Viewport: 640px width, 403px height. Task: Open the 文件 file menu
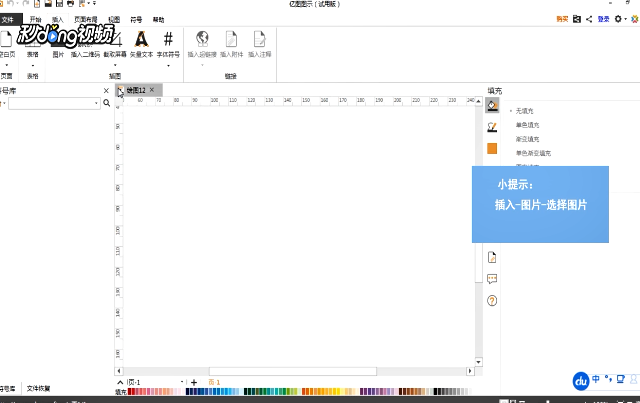tap(7, 20)
